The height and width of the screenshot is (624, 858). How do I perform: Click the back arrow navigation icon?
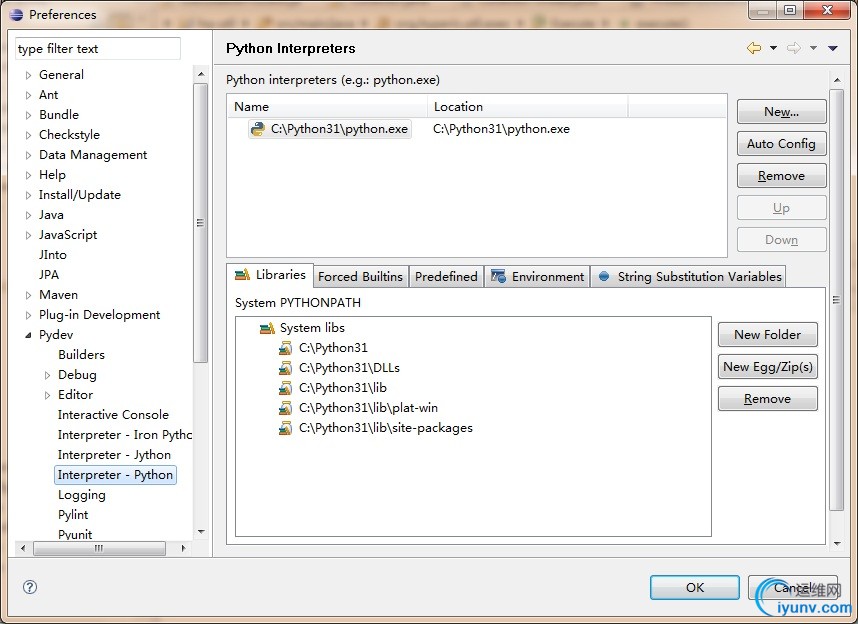754,48
